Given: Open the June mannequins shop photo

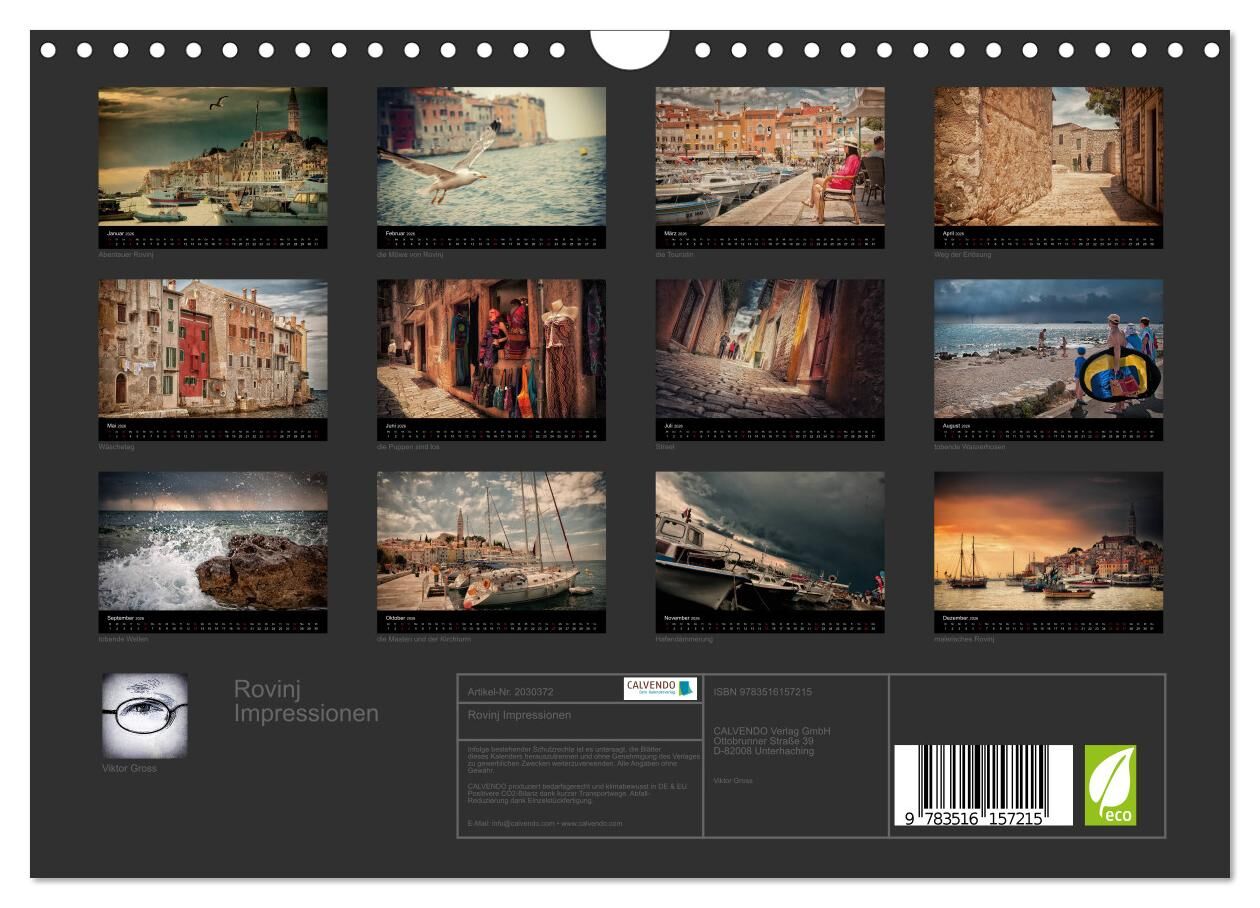Looking at the screenshot, I should (x=491, y=348).
